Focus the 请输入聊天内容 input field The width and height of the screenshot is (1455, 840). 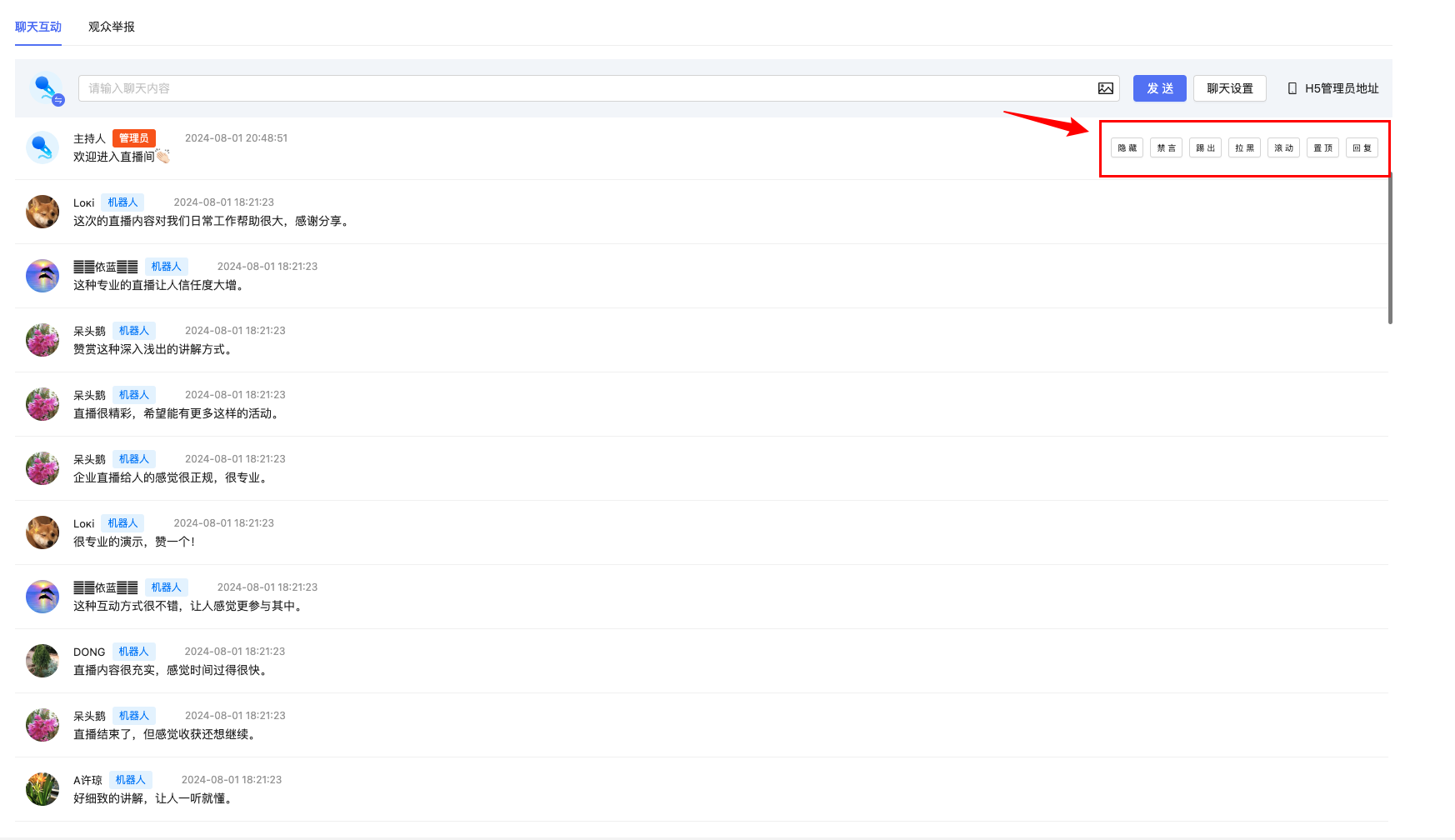(583, 88)
